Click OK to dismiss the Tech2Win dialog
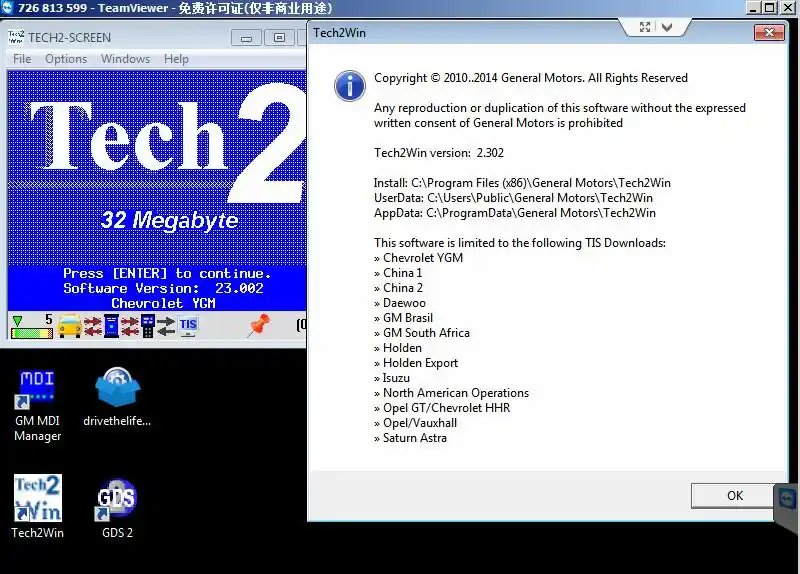 [x=734, y=495]
